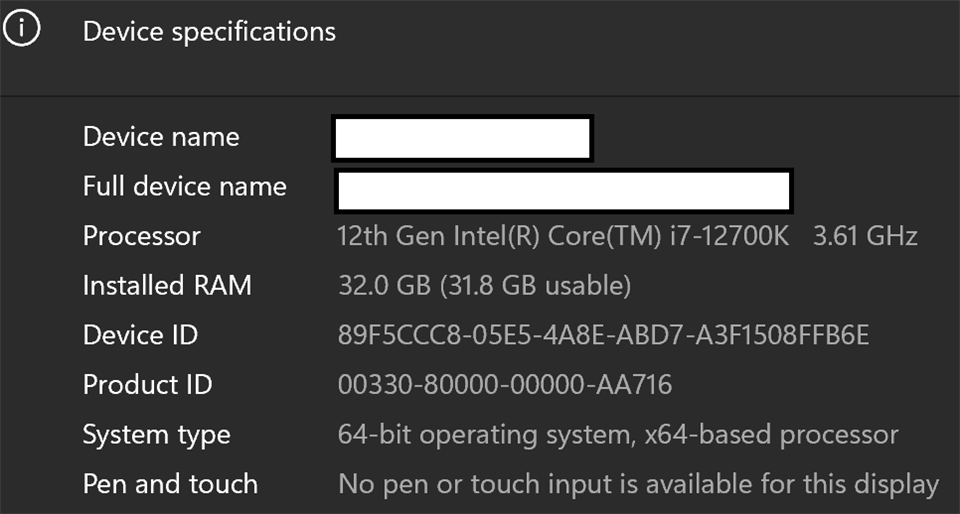Select the redacted Full device name value
The image size is (960, 514).
(565, 190)
